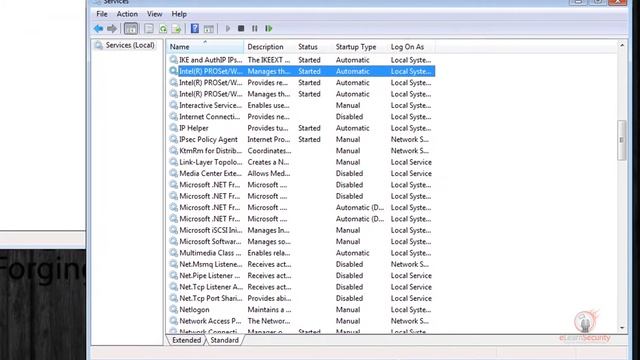
Task: Click 'Disabled' in Internet Connecti... row
Action: [x=349, y=117]
